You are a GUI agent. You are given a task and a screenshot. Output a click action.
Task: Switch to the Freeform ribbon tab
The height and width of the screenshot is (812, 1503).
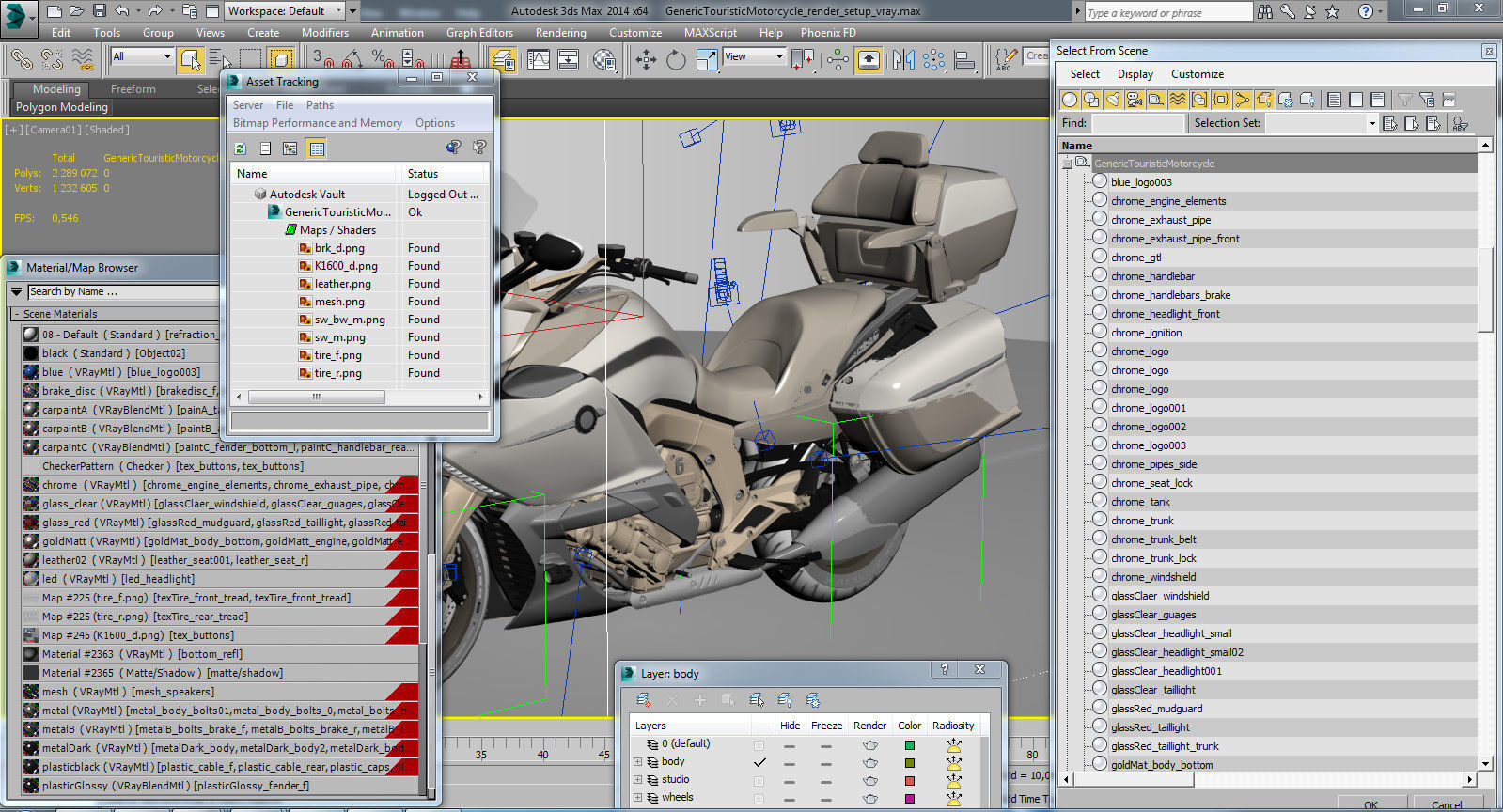tap(133, 89)
